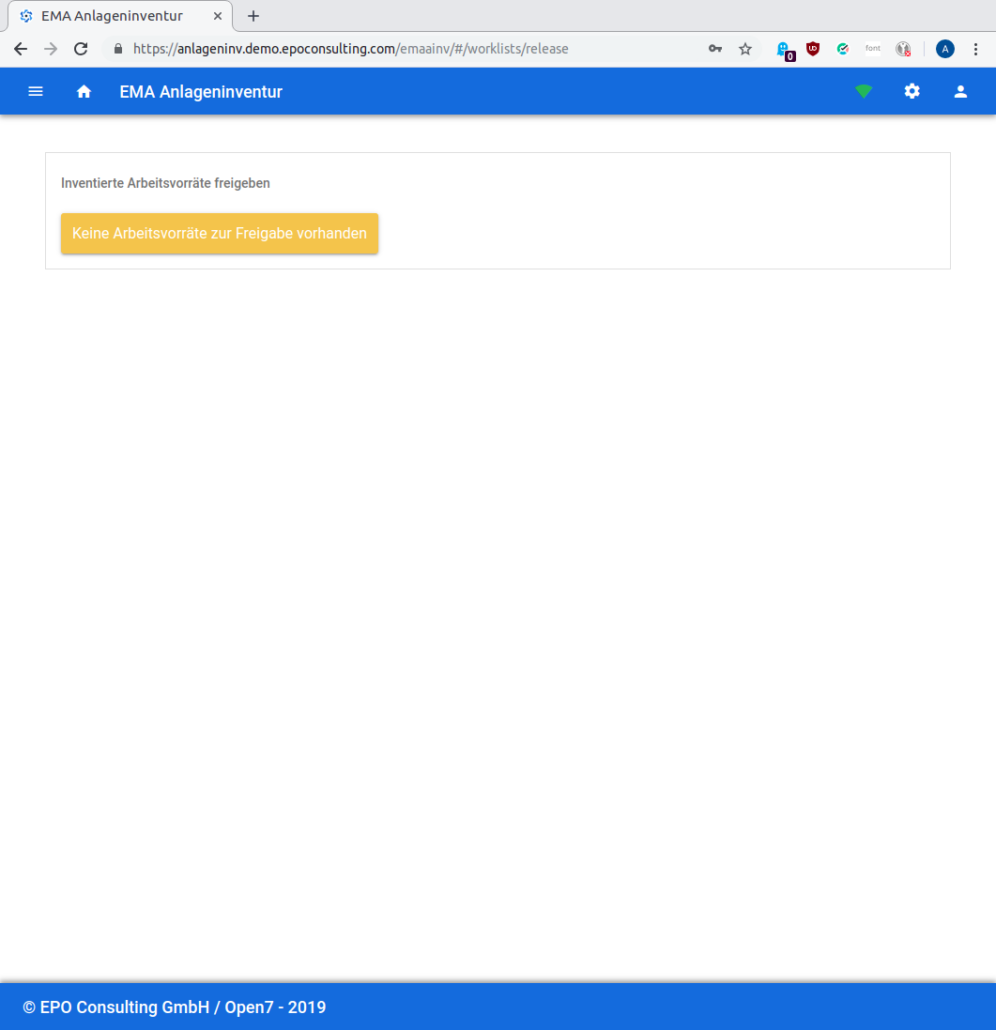Select the EMA Anlageninventur browser tab
This screenshot has height=1030, width=996.
[x=120, y=16]
